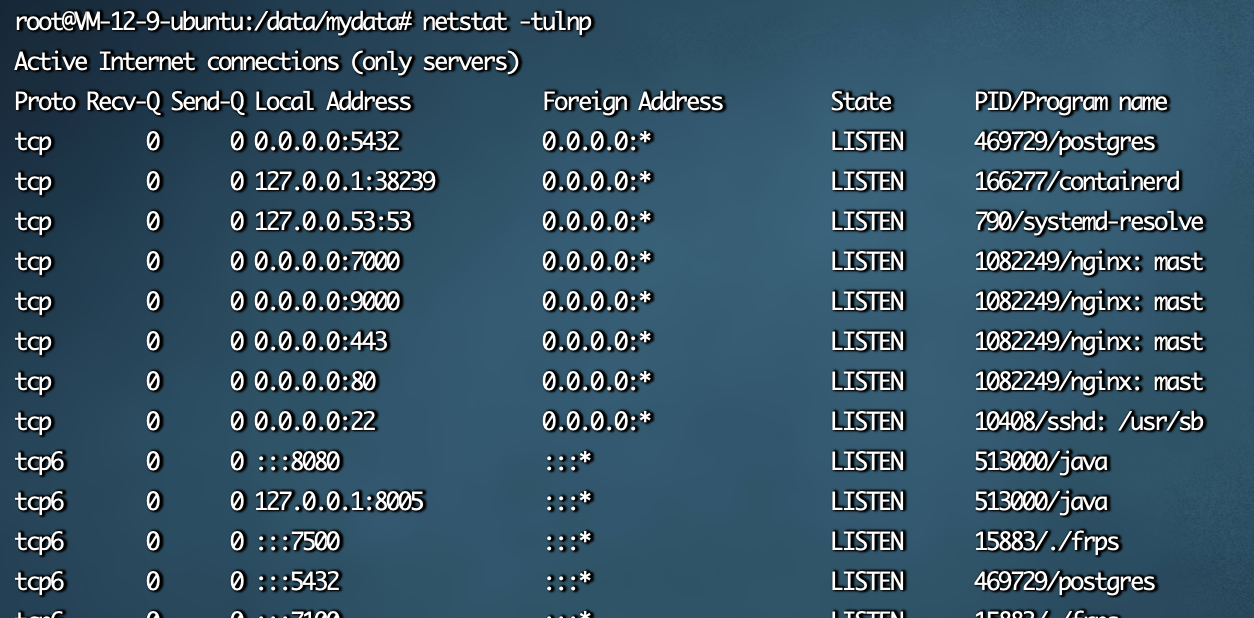Click the 0.0.0.0:9000 local address
Viewport: 1254px width, 618px height.
pos(326,301)
